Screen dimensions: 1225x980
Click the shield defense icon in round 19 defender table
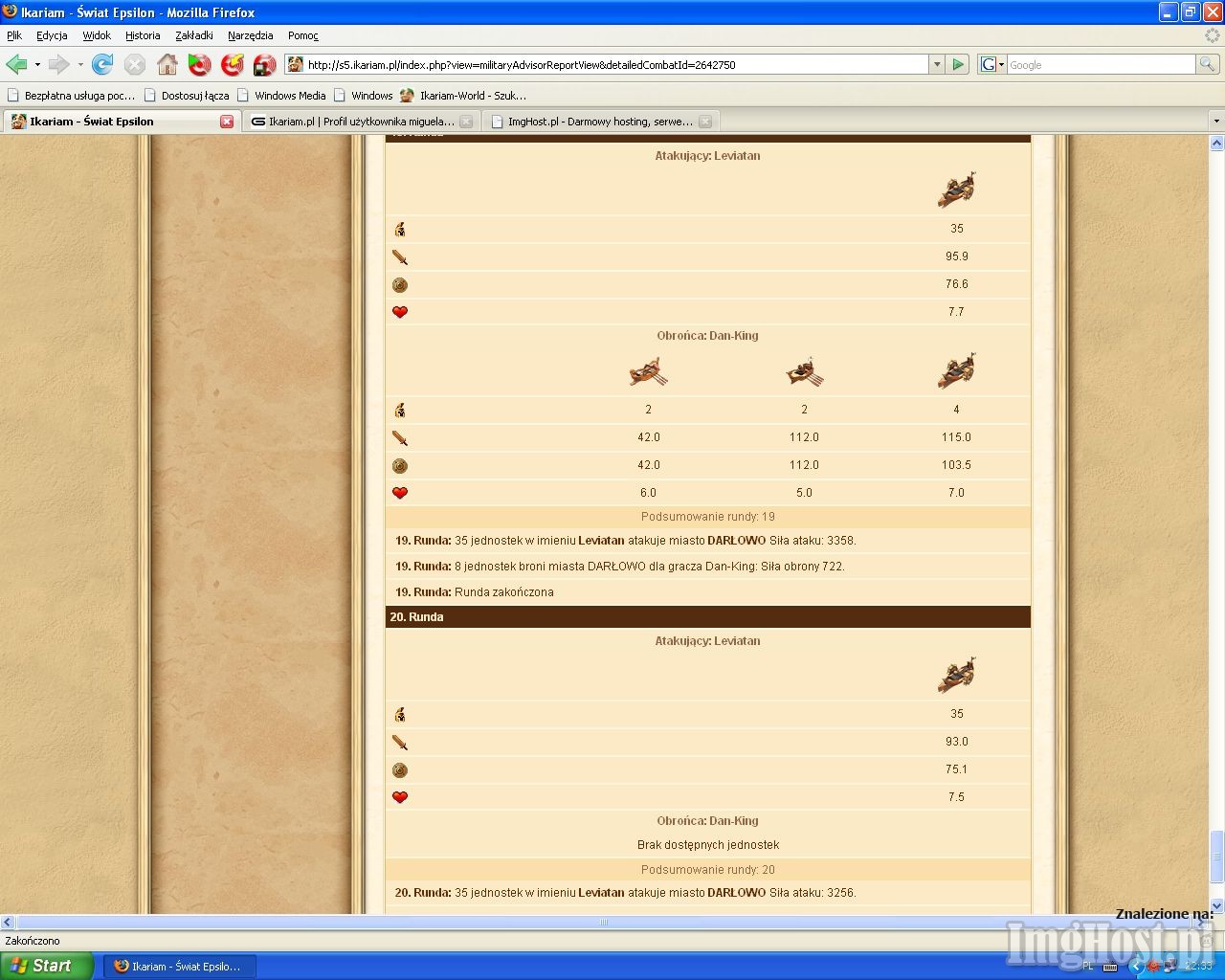point(400,465)
